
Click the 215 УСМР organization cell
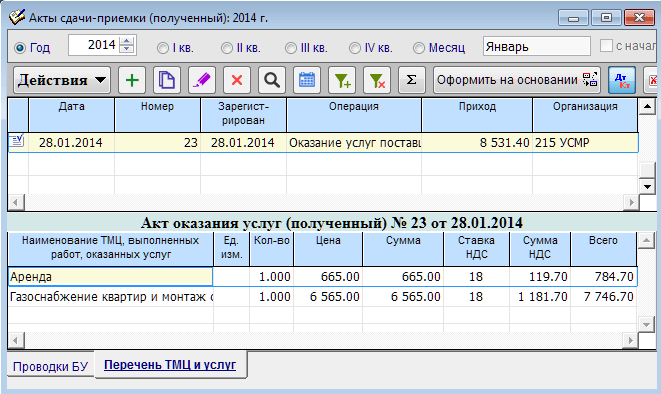point(585,143)
